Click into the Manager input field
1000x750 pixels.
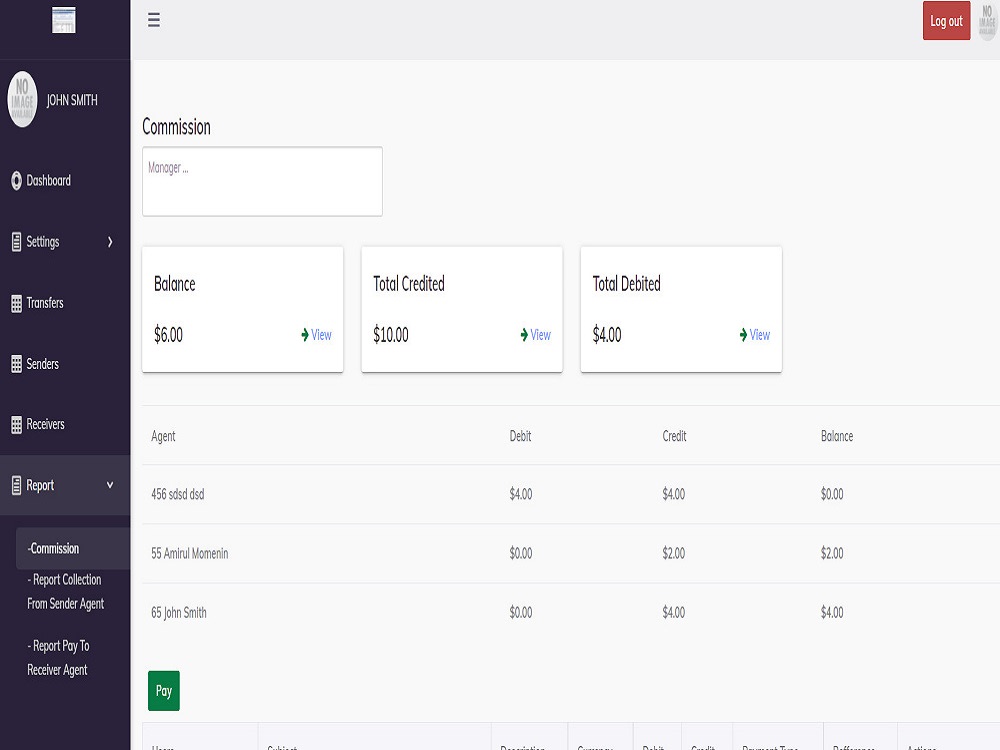[x=262, y=181]
